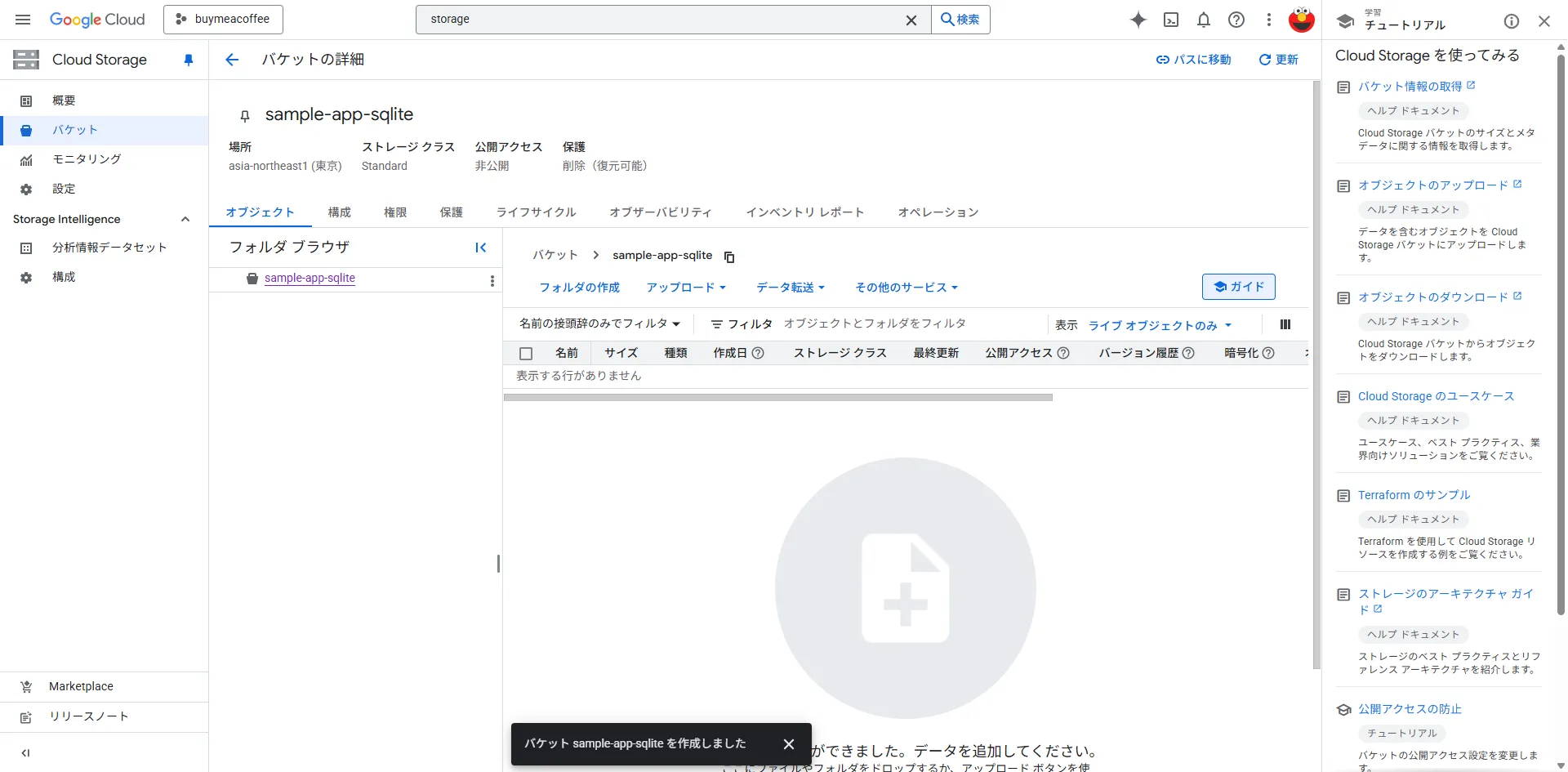1568x772 pixels.
Task: Select all objects checkbox in the list
Action: pyautogui.click(x=527, y=353)
